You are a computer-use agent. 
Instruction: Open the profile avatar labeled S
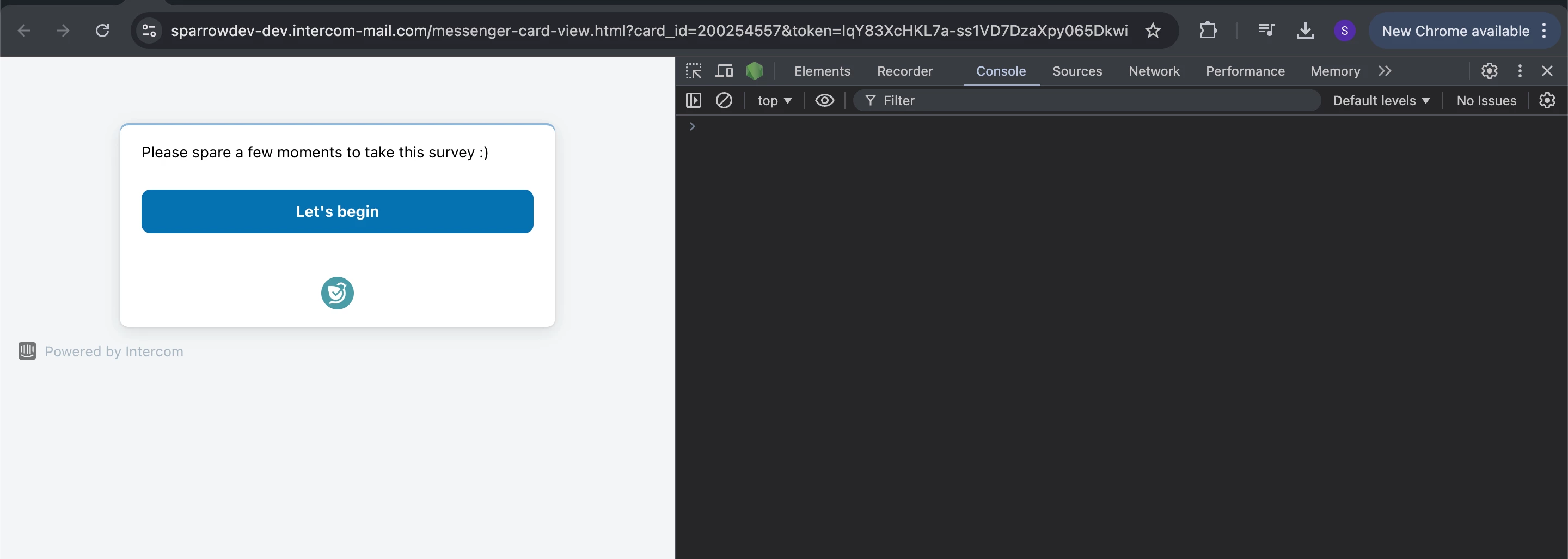coord(1344,31)
